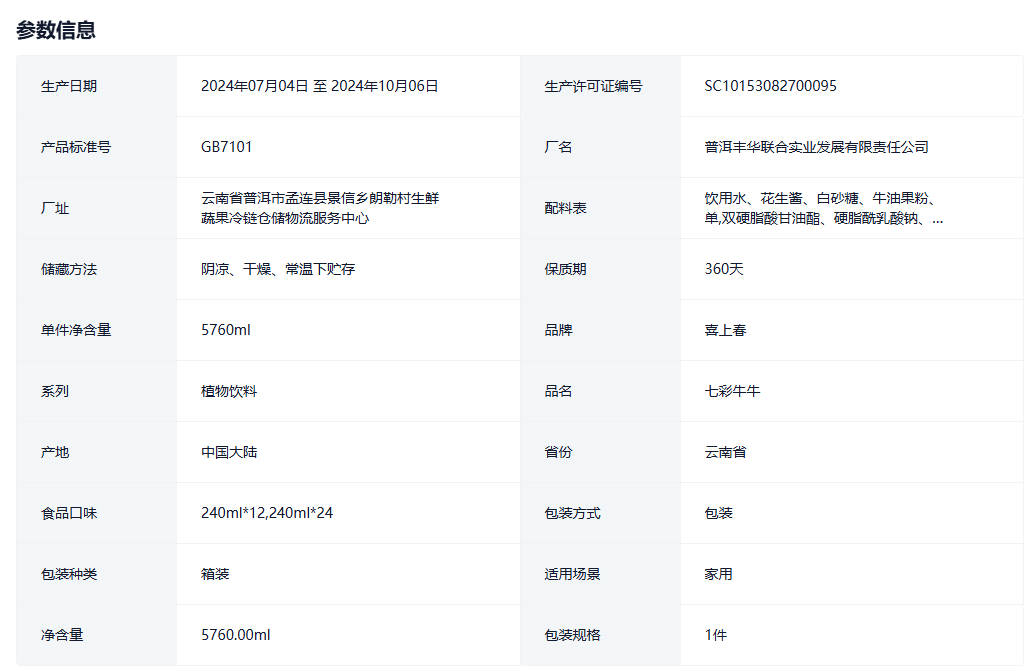This screenshot has height=671, width=1032.
Task: Click the shelf life value 360天
Action: [724, 269]
